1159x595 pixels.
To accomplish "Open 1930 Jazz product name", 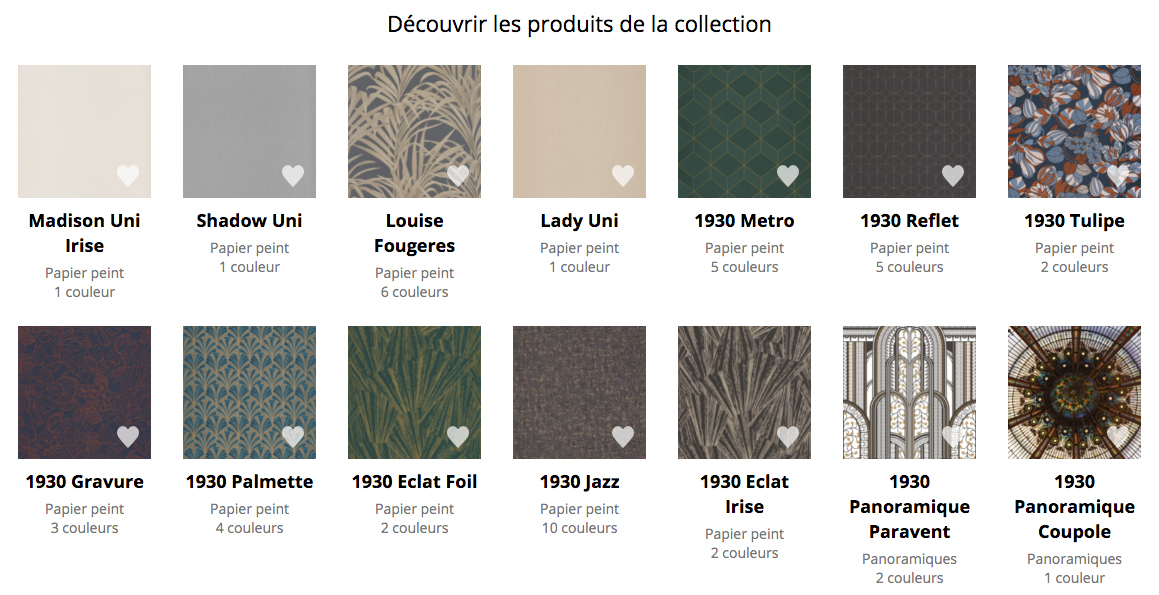I will (580, 482).
